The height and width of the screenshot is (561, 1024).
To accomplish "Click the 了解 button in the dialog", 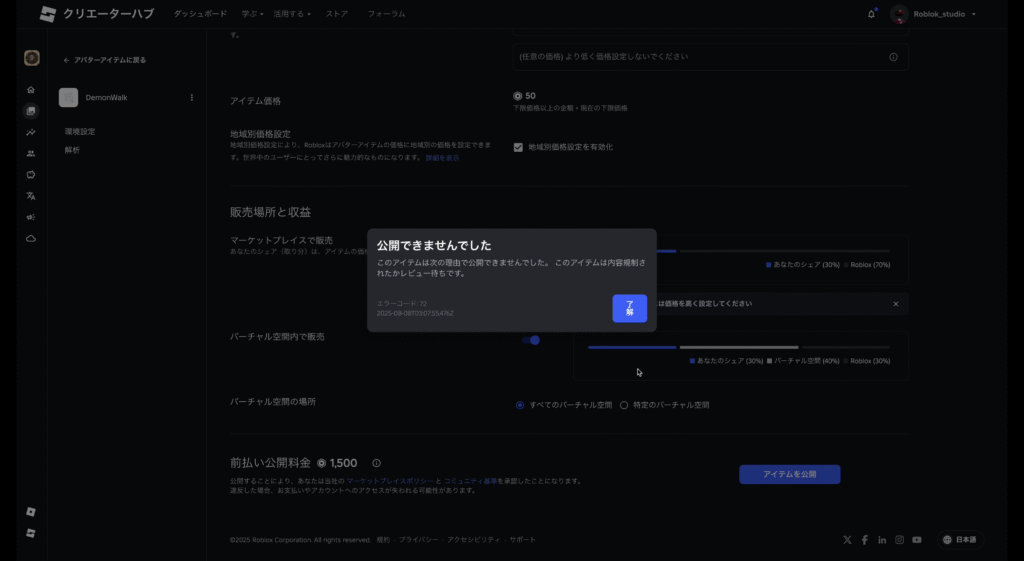I will tap(630, 308).
